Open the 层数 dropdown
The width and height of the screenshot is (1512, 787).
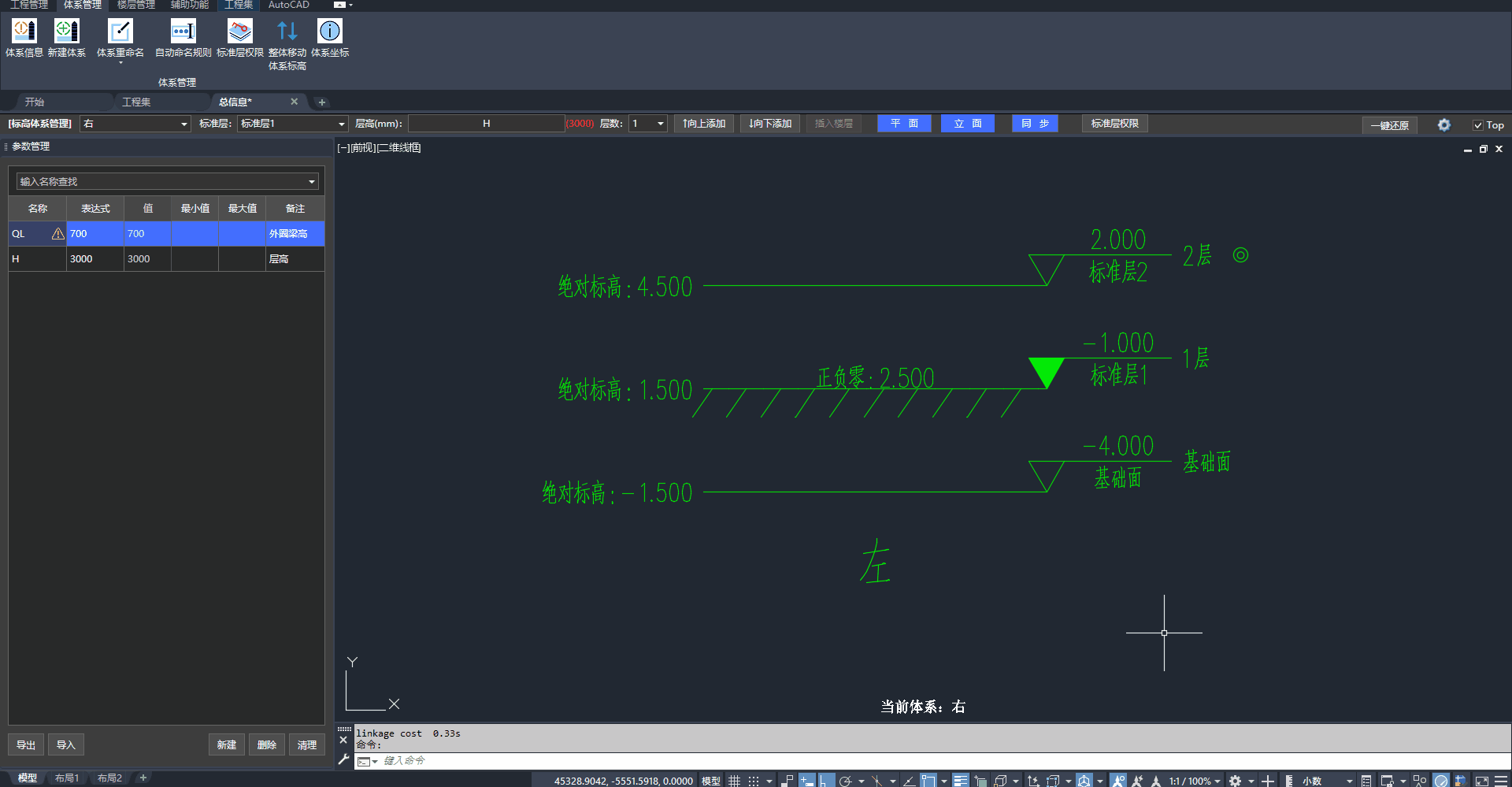[x=660, y=124]
